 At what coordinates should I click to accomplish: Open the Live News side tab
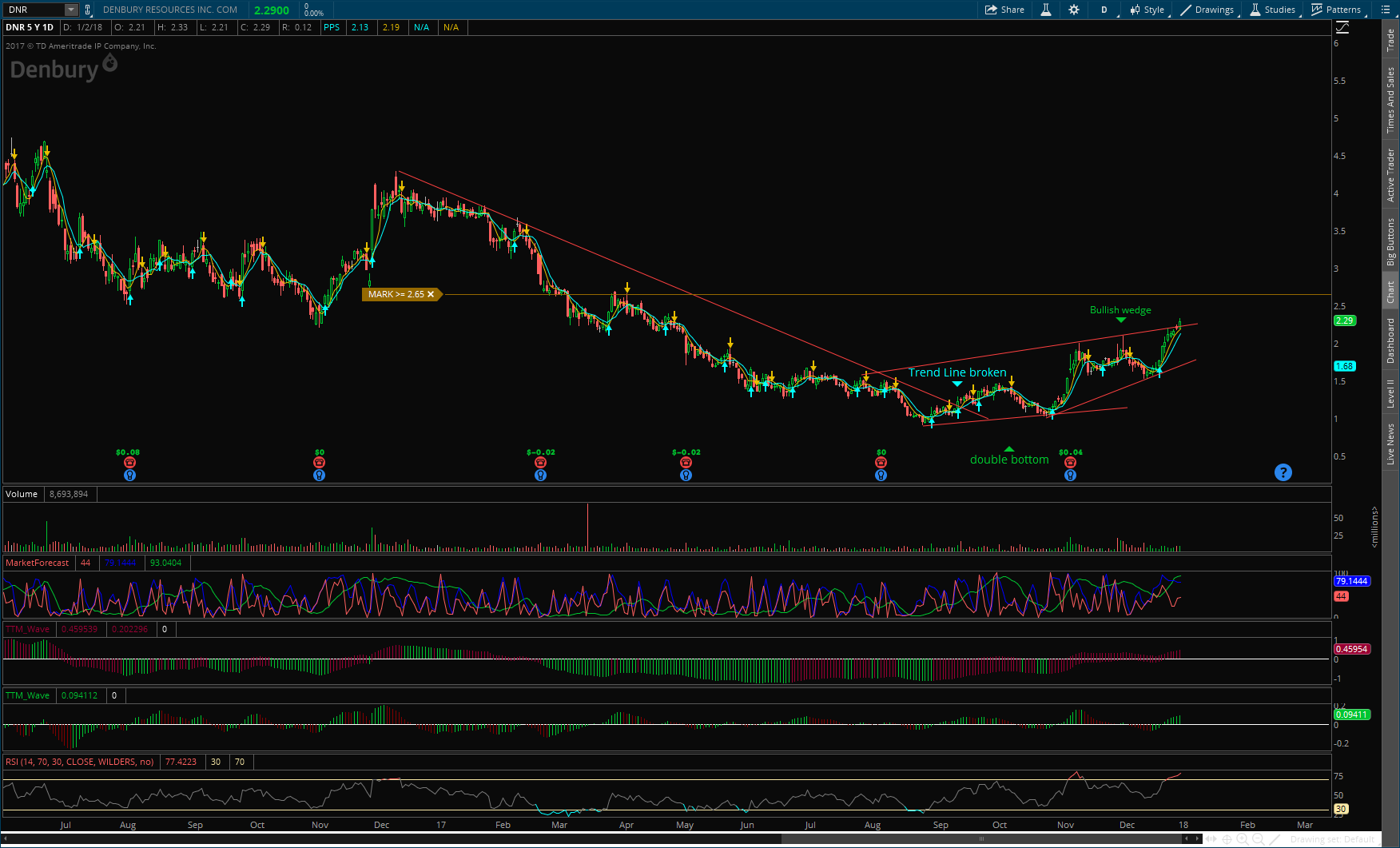[x=1390, y=444]
